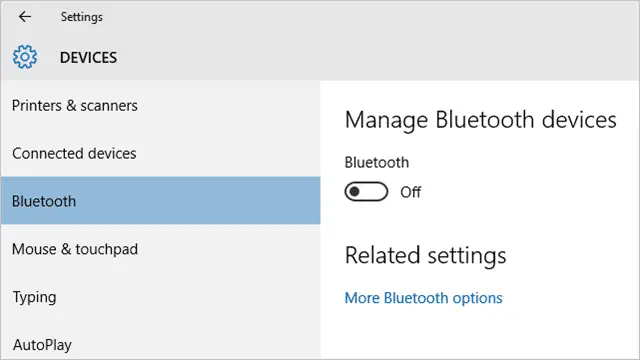The height and width of the screenshot is (360, 640).
Task: Click the black knob inside Bluetooth switch
Action: (x=355, y=192)
